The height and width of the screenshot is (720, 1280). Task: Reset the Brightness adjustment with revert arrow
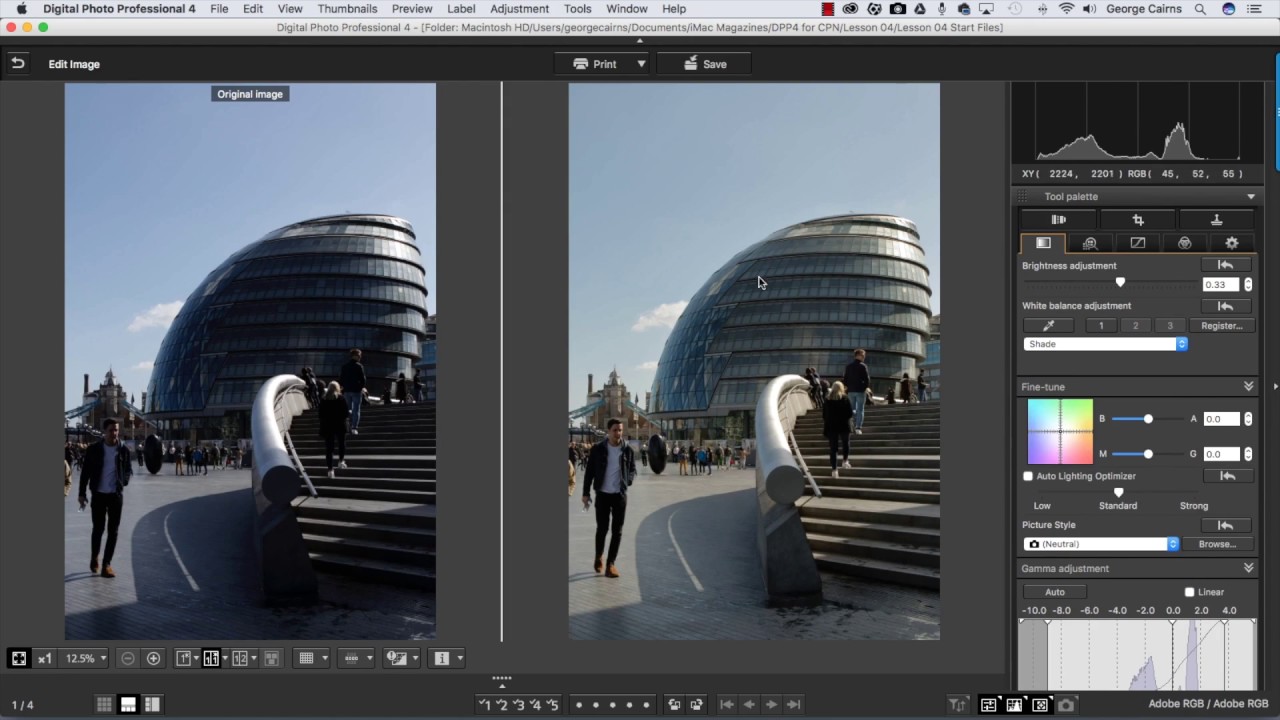click(x=1225, y=265)
